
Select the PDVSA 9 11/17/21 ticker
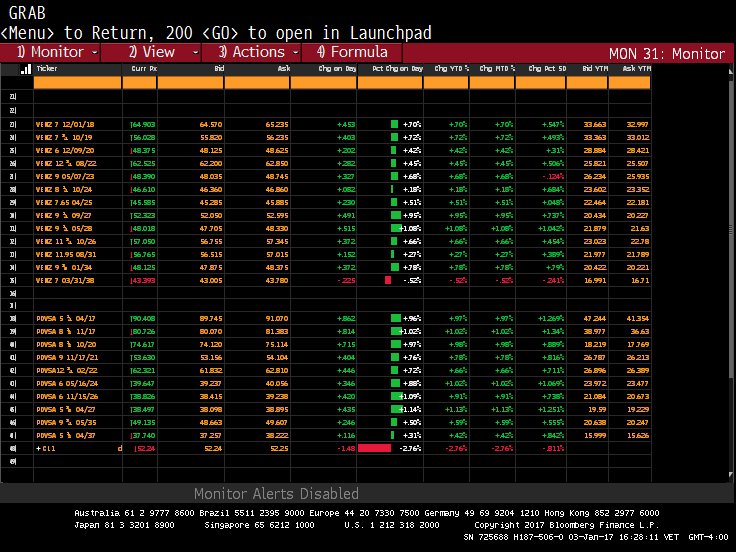click(x=67, y=357)
